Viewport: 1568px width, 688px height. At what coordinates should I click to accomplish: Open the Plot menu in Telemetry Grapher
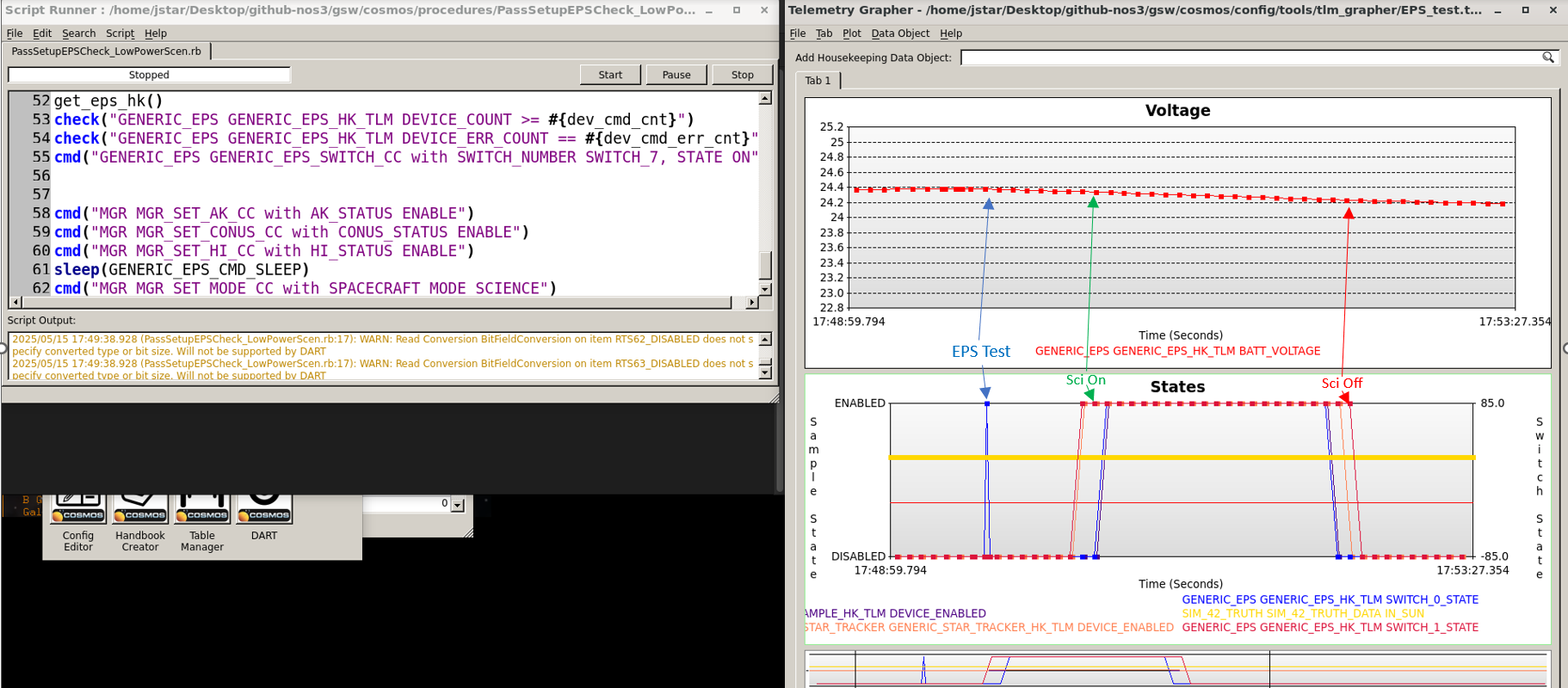coord(852,34)
